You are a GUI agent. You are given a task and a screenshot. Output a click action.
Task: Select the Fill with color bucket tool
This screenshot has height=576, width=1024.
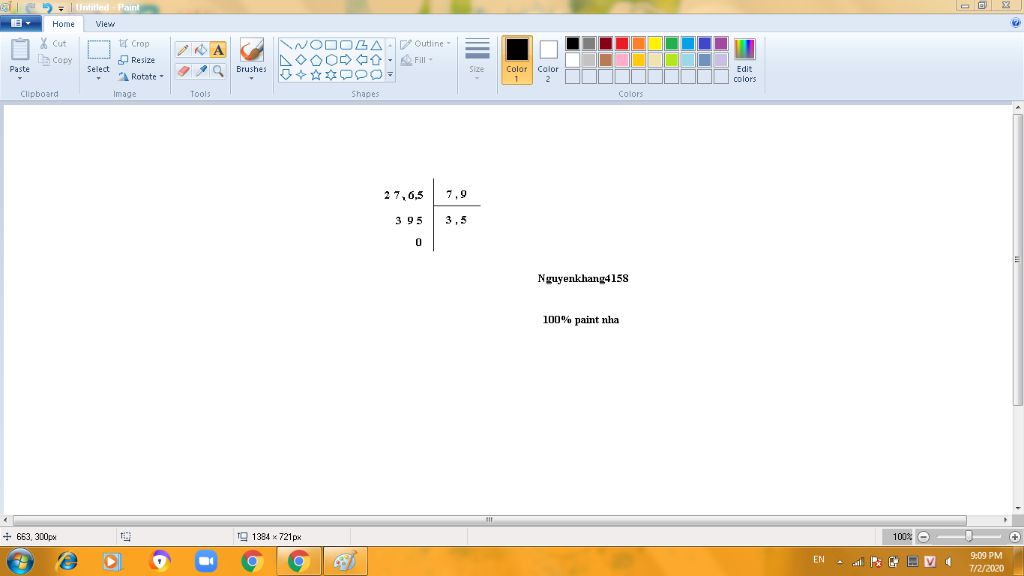click(x=200, y=50)
